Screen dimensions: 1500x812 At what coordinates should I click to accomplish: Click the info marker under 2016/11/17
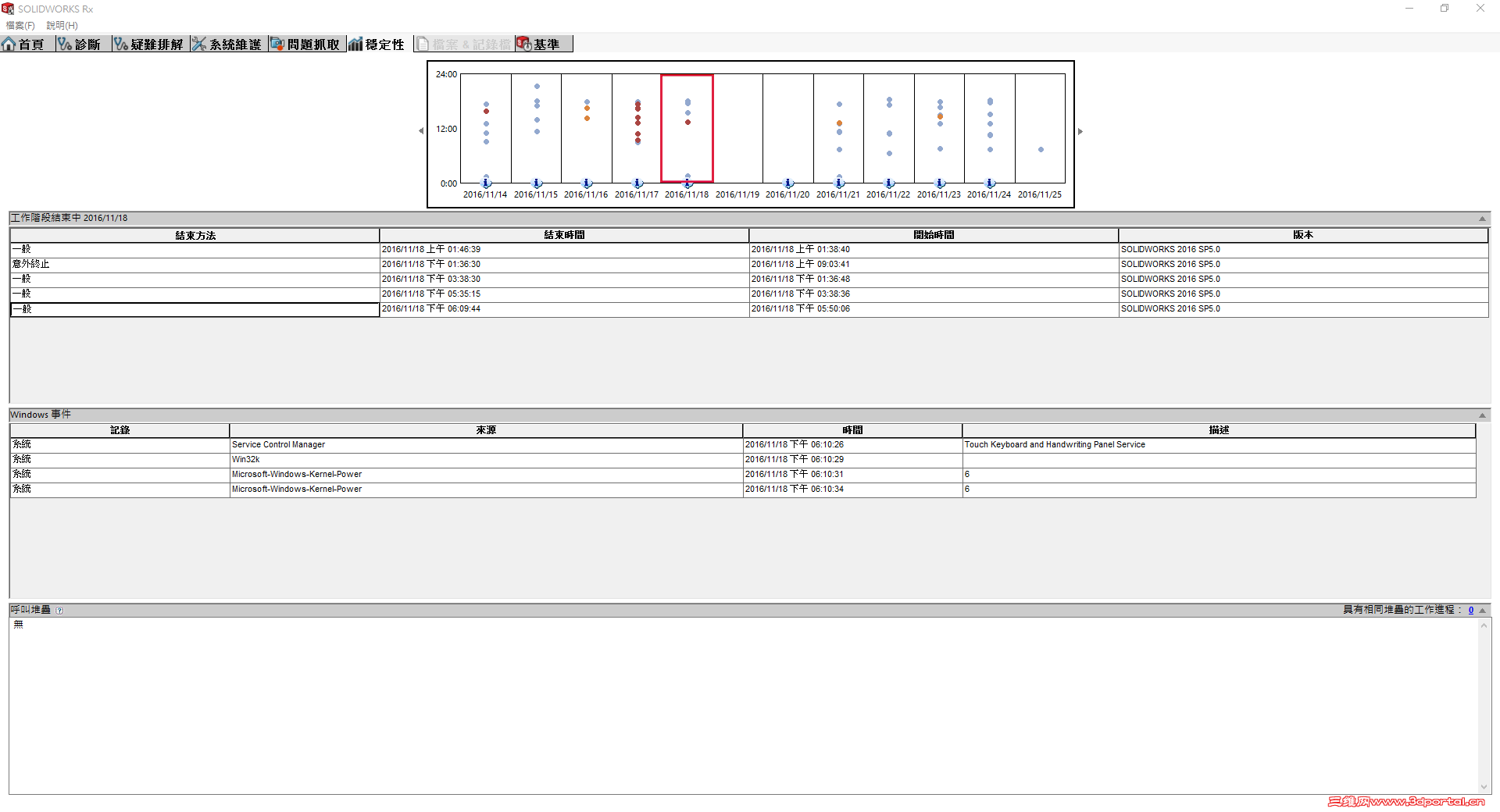637,183
